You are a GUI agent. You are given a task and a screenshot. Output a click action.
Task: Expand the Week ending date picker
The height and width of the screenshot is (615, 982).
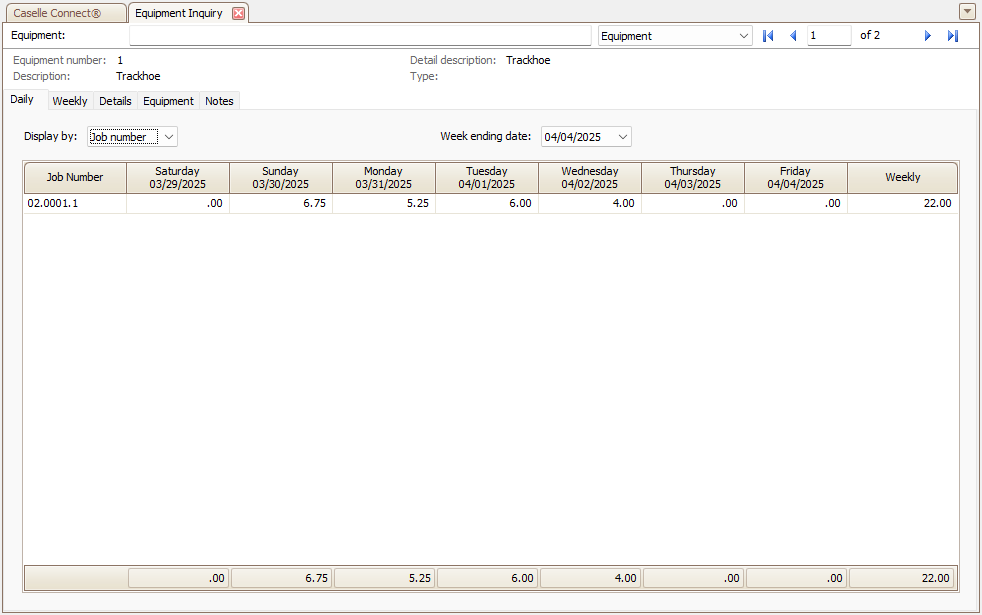pyautogui.click(x=623, y=137)
